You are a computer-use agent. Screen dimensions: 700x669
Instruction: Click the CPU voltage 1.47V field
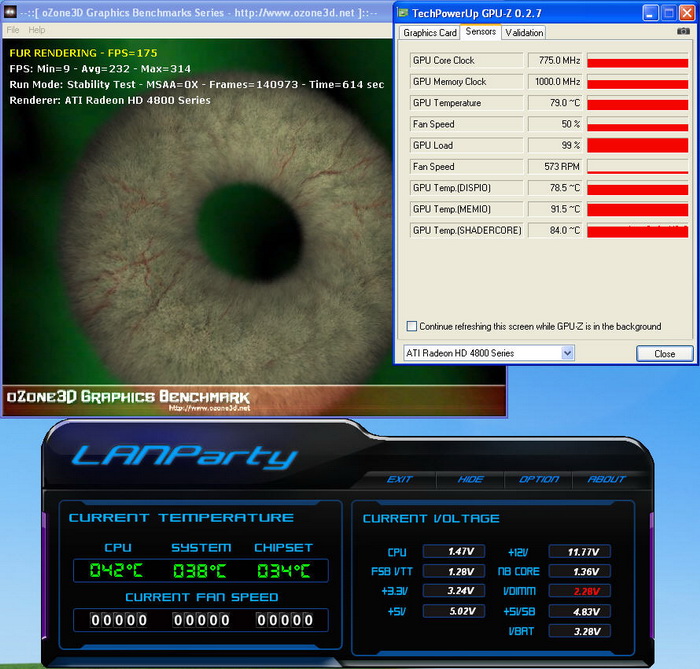click(454, 552)
